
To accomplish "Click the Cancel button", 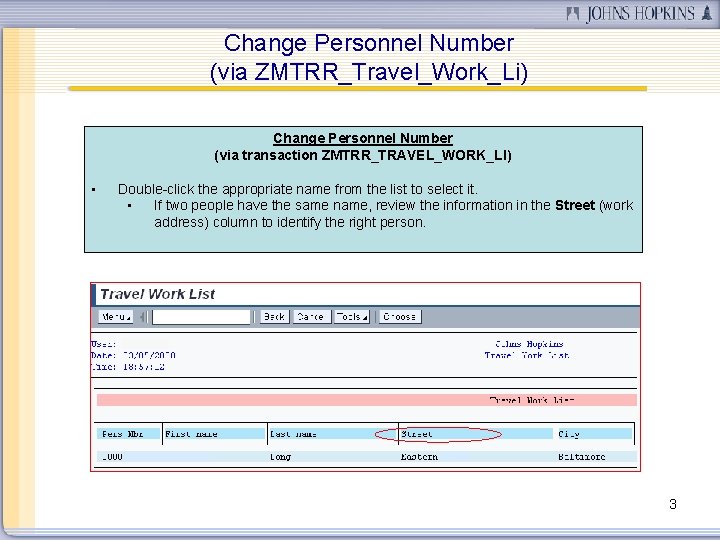I will [312, 316].
